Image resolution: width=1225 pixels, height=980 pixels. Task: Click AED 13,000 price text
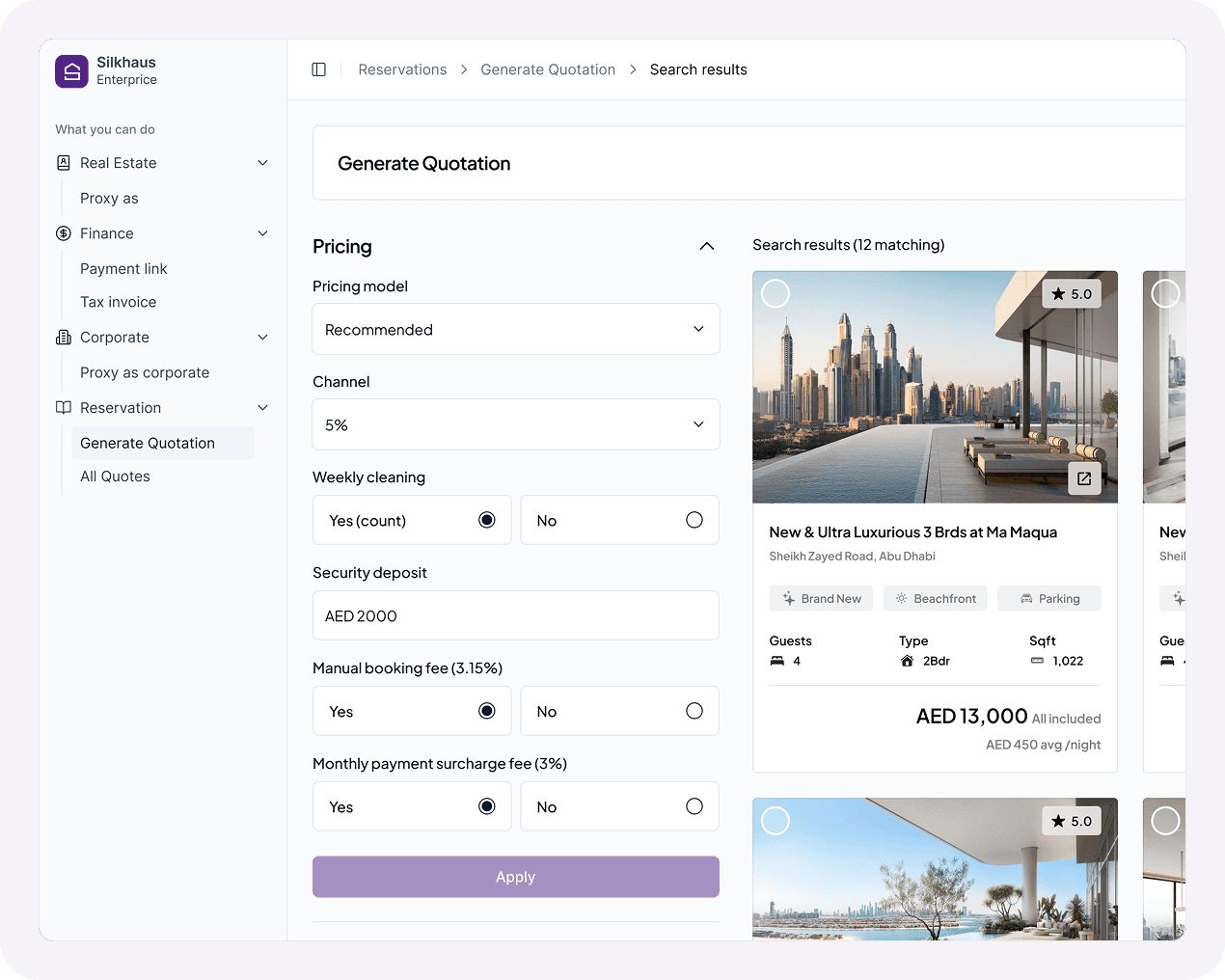coord(971,716)
